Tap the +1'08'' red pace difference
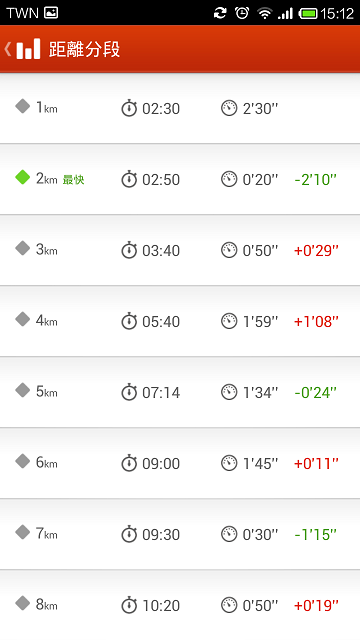Image resolution: width=360 pixels, height=640 pixels. tap(316, 322)
